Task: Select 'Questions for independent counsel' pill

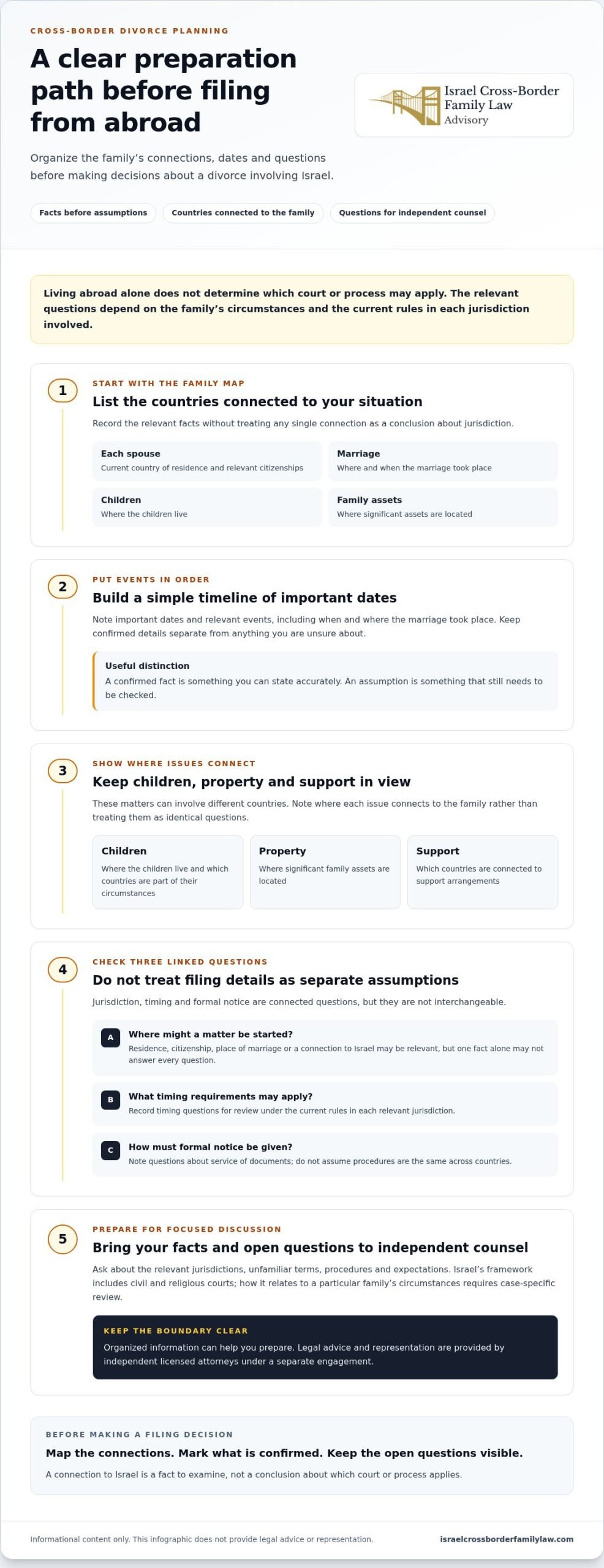Action: pyautogui.click(x=412, y=213)
